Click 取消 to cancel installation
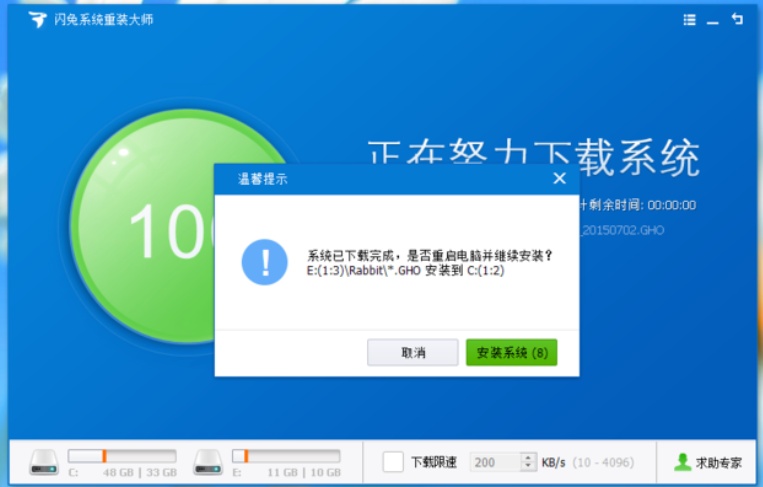763x487 pixels. click(413, 352)
